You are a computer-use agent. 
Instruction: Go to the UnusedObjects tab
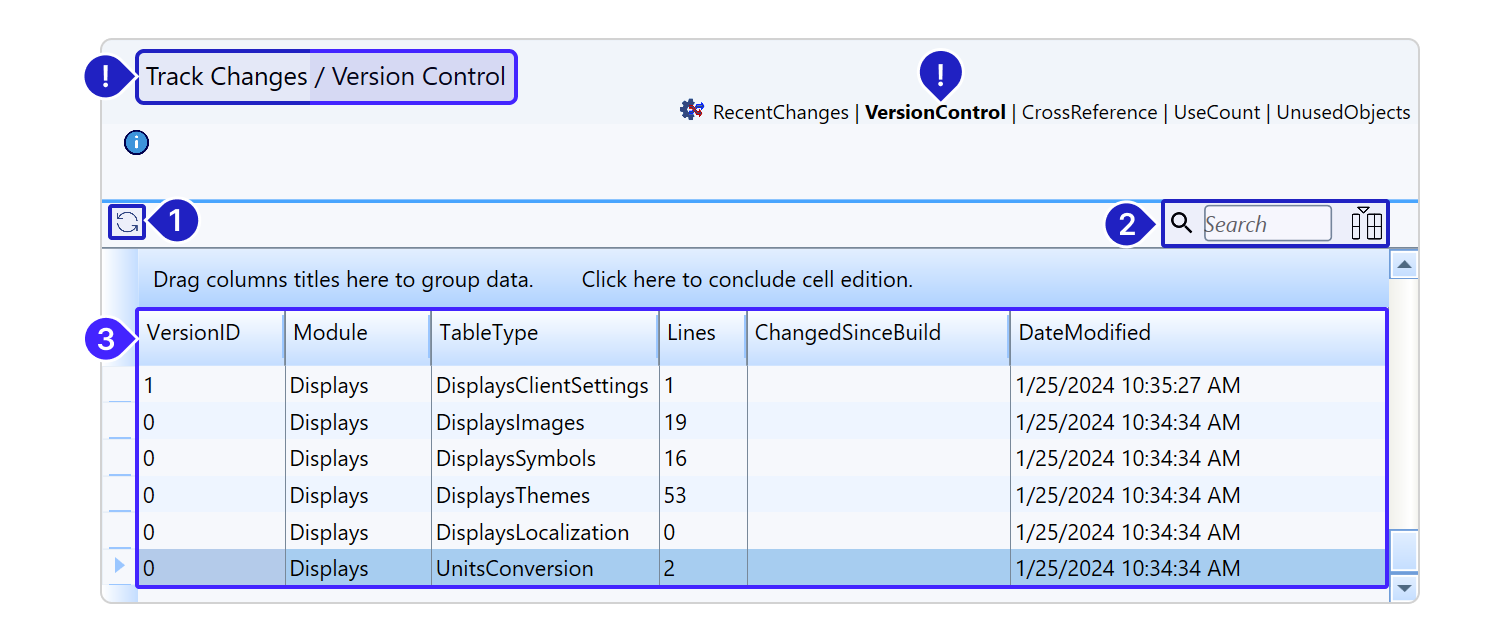1343,113
